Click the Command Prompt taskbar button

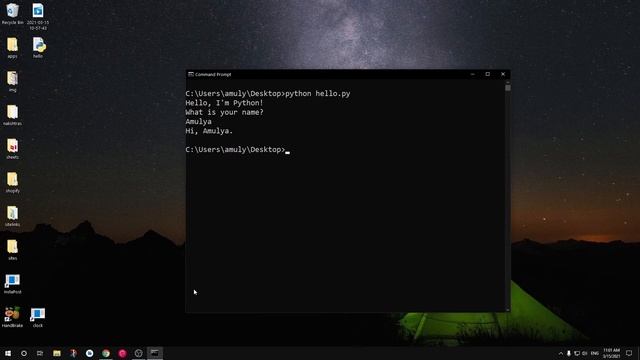pyautogui.click(x=155, y=353)
